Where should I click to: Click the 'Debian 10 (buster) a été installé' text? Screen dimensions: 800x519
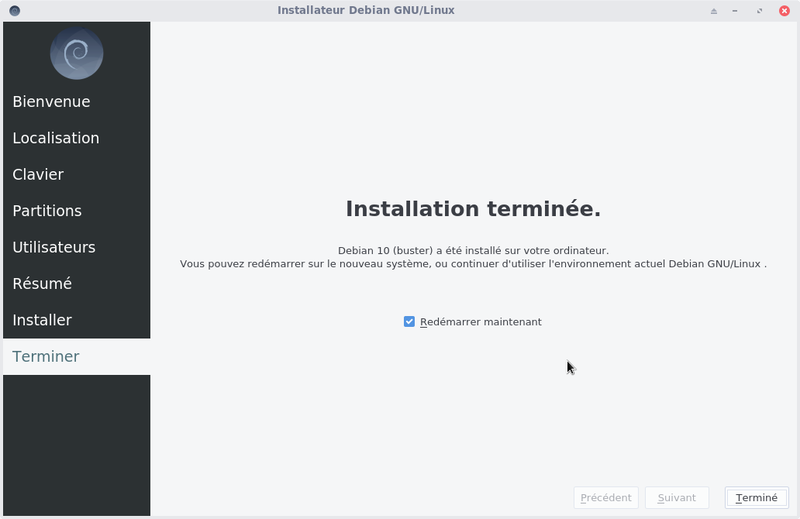click(x=473, y=251)
